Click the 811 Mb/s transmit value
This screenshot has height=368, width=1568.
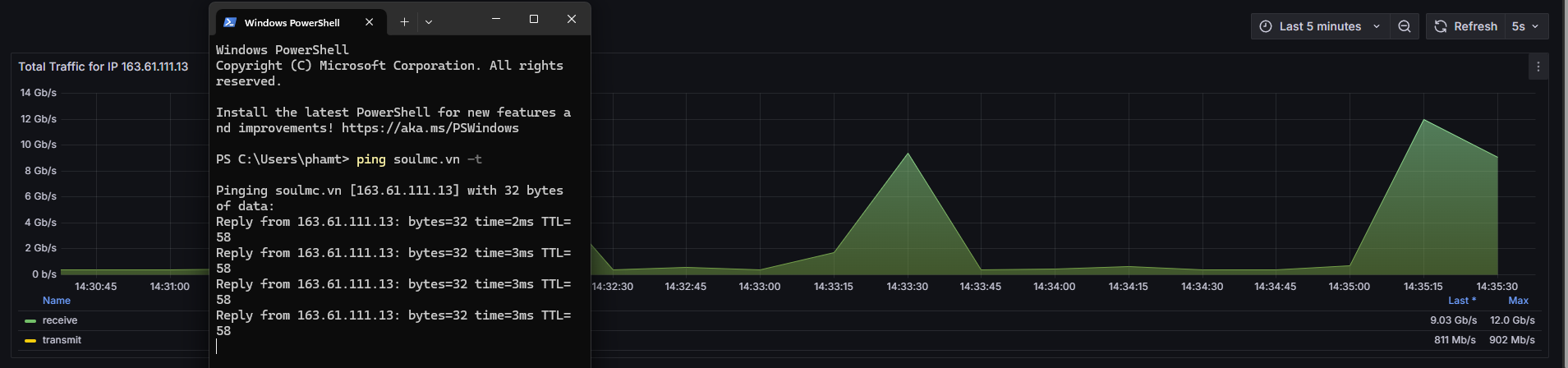1455,340
